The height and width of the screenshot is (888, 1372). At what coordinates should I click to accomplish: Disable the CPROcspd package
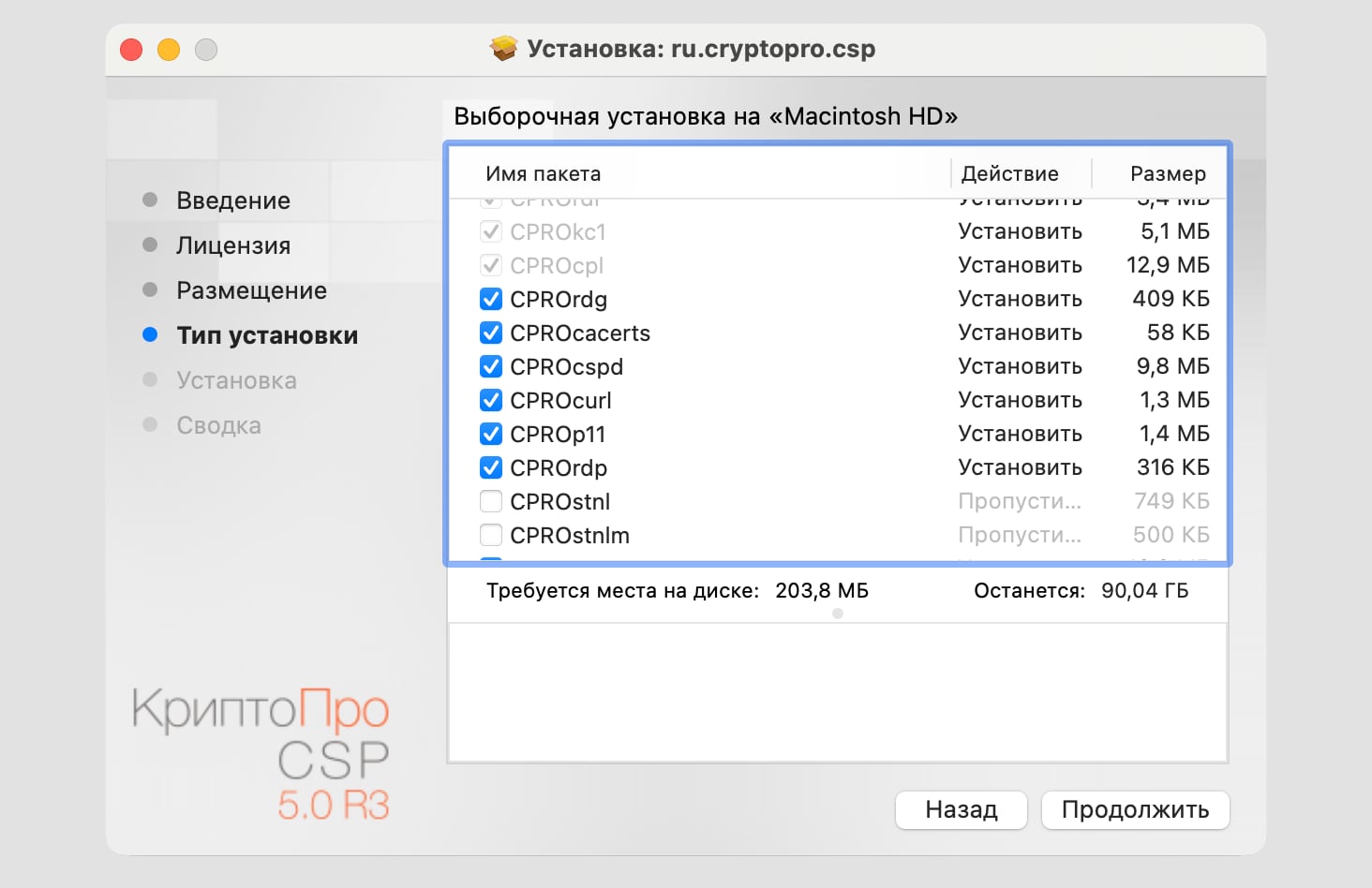tap(491, 367)
